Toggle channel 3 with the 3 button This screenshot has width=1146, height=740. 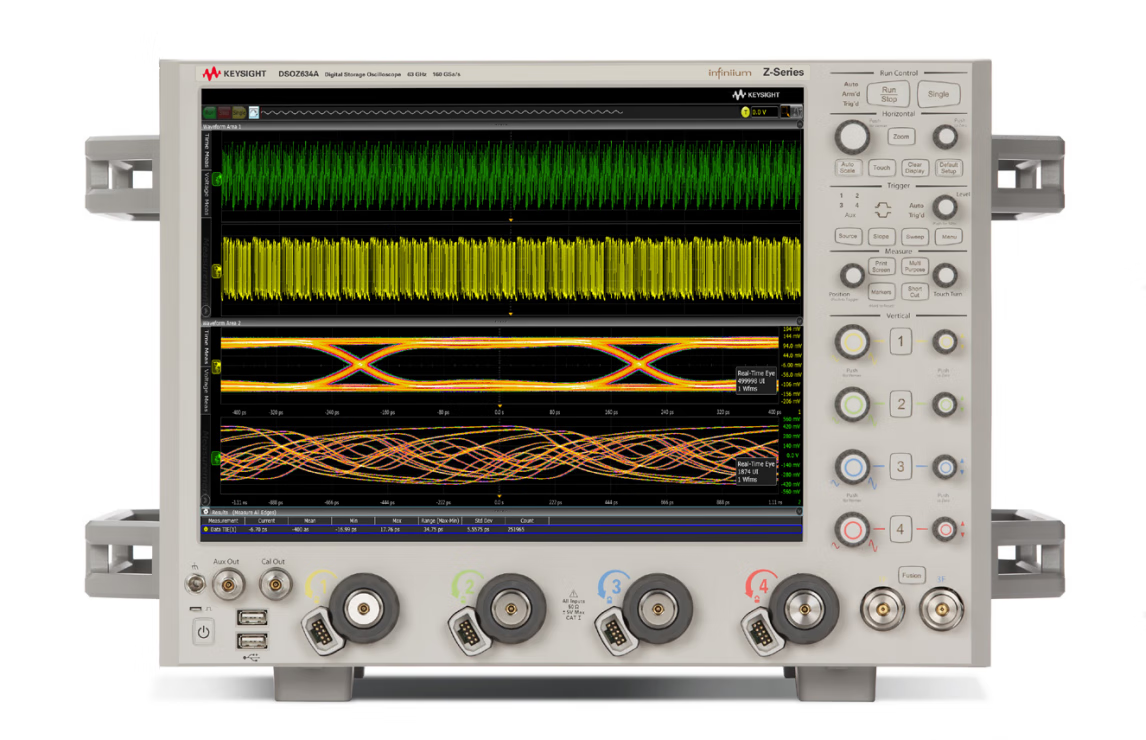tap(900, 466)
